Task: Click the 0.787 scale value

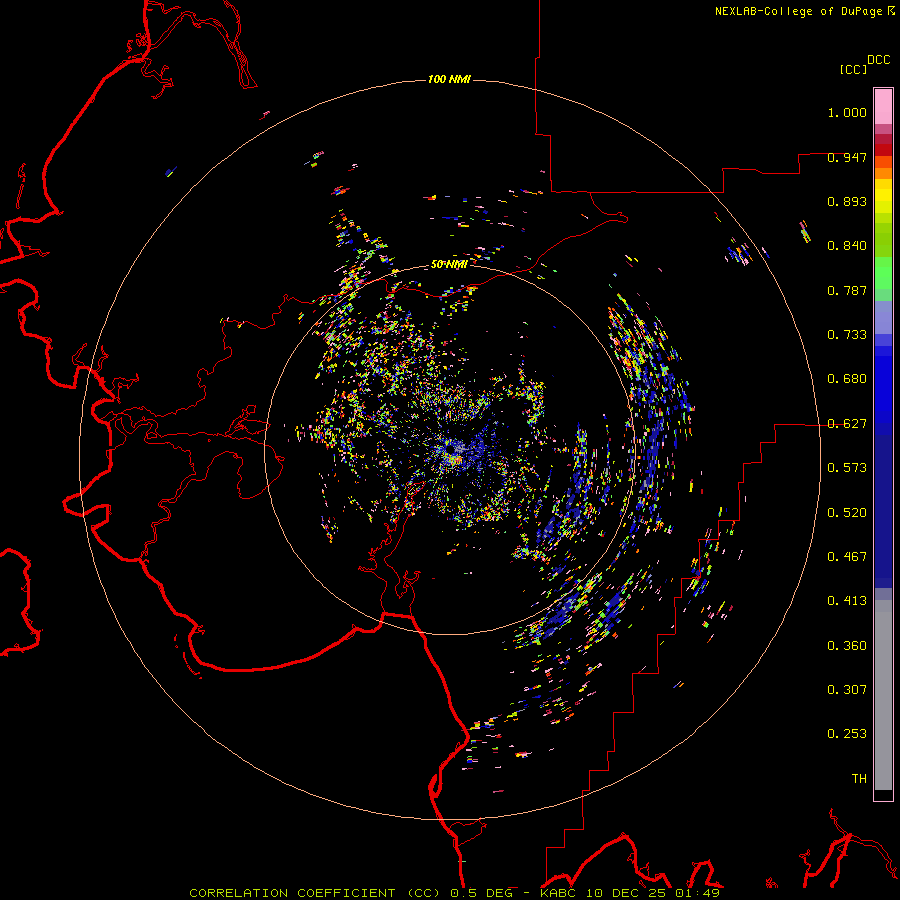Action: pyautogui.click(x=847, y=290)
